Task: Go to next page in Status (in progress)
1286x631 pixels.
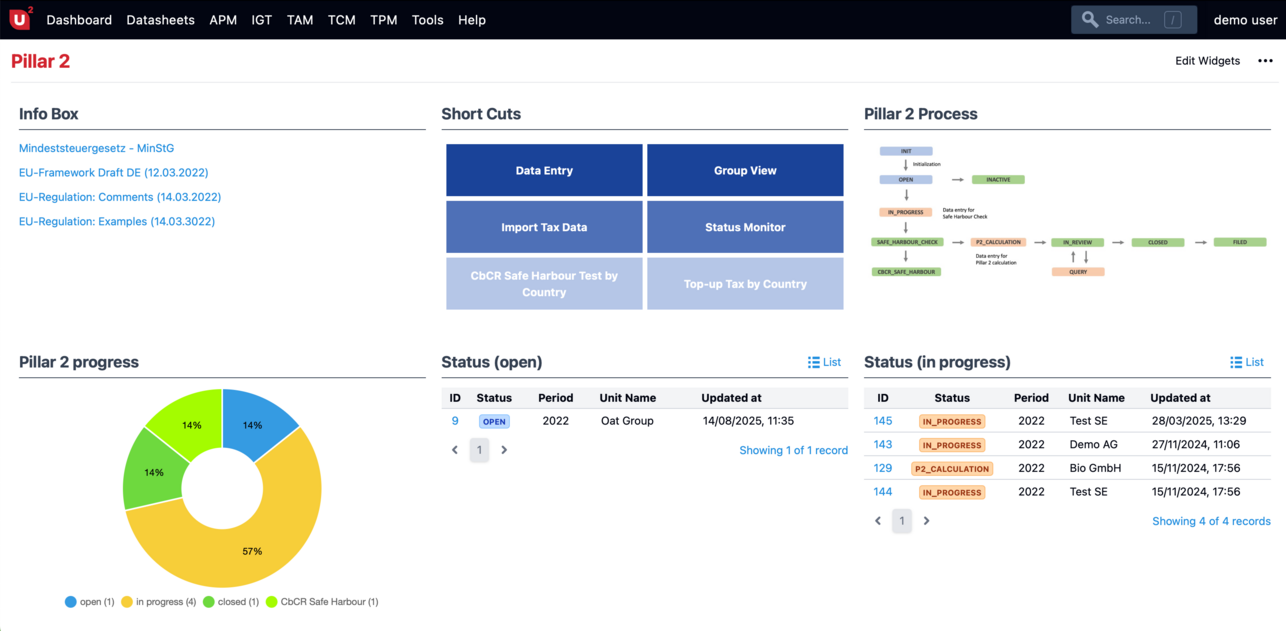Action: tap(927, 521)
